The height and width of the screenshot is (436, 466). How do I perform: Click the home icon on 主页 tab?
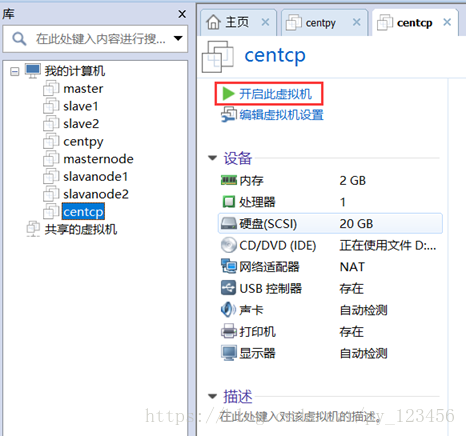click(213, 22)
